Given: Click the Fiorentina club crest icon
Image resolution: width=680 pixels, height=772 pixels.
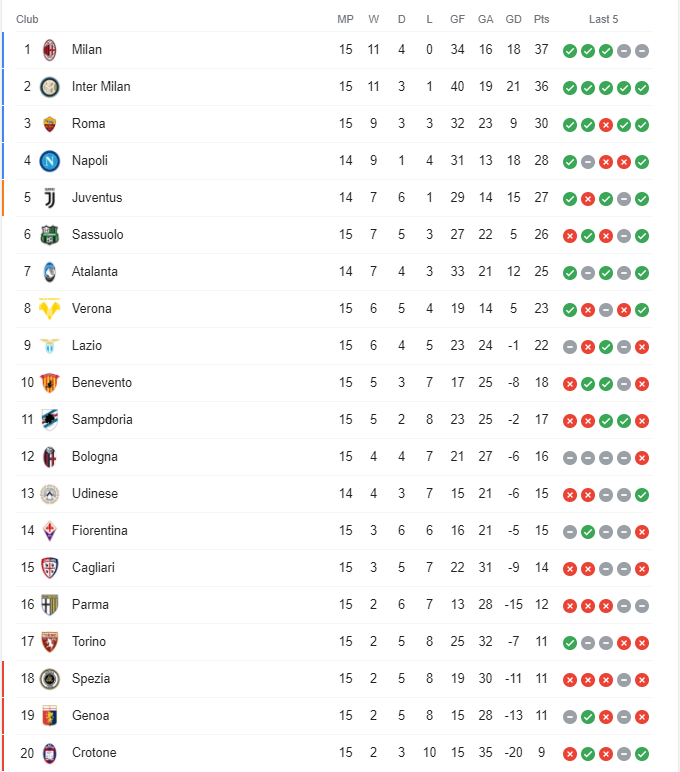Looking at the screenshot, I should point(50,531).
